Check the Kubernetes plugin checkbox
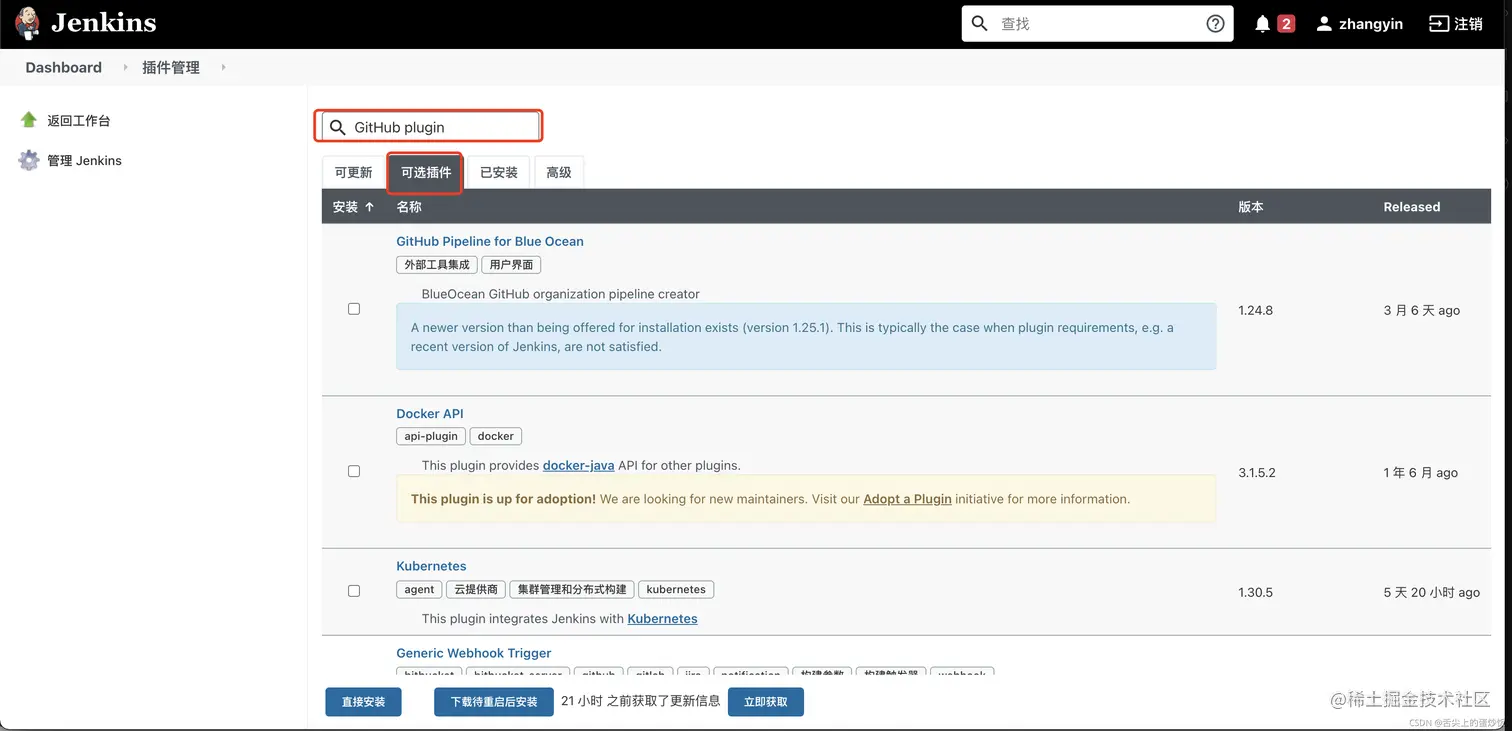The height and width of the screenshot is (731, 1512). pos(354,591)
